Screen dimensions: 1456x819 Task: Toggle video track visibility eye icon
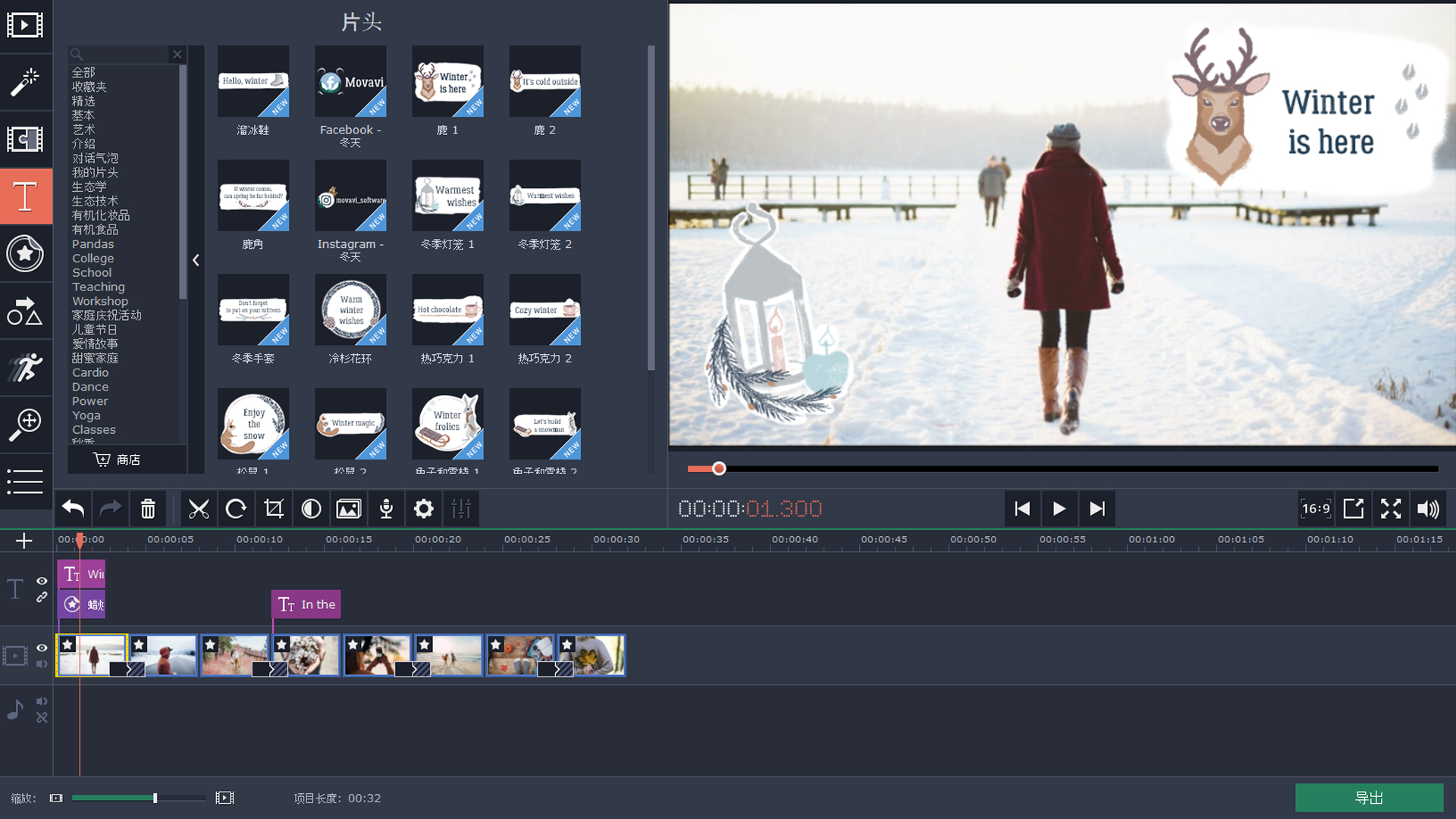[42, 648]
